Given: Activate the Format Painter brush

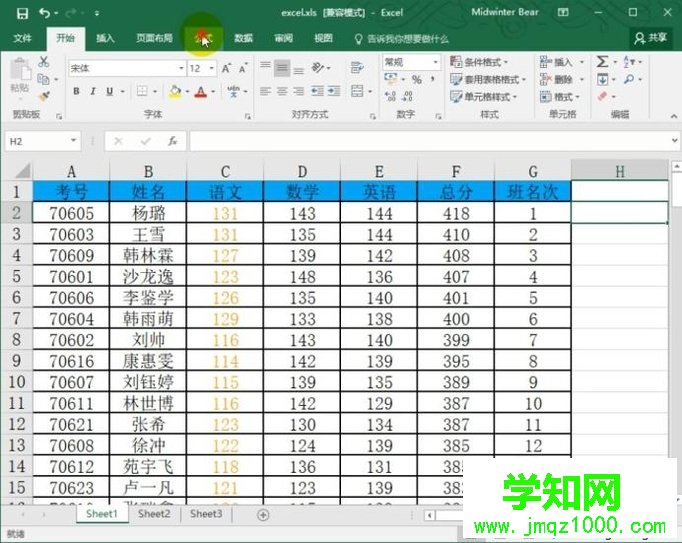Looking at the screenshot, I should (x=43, y=97).
